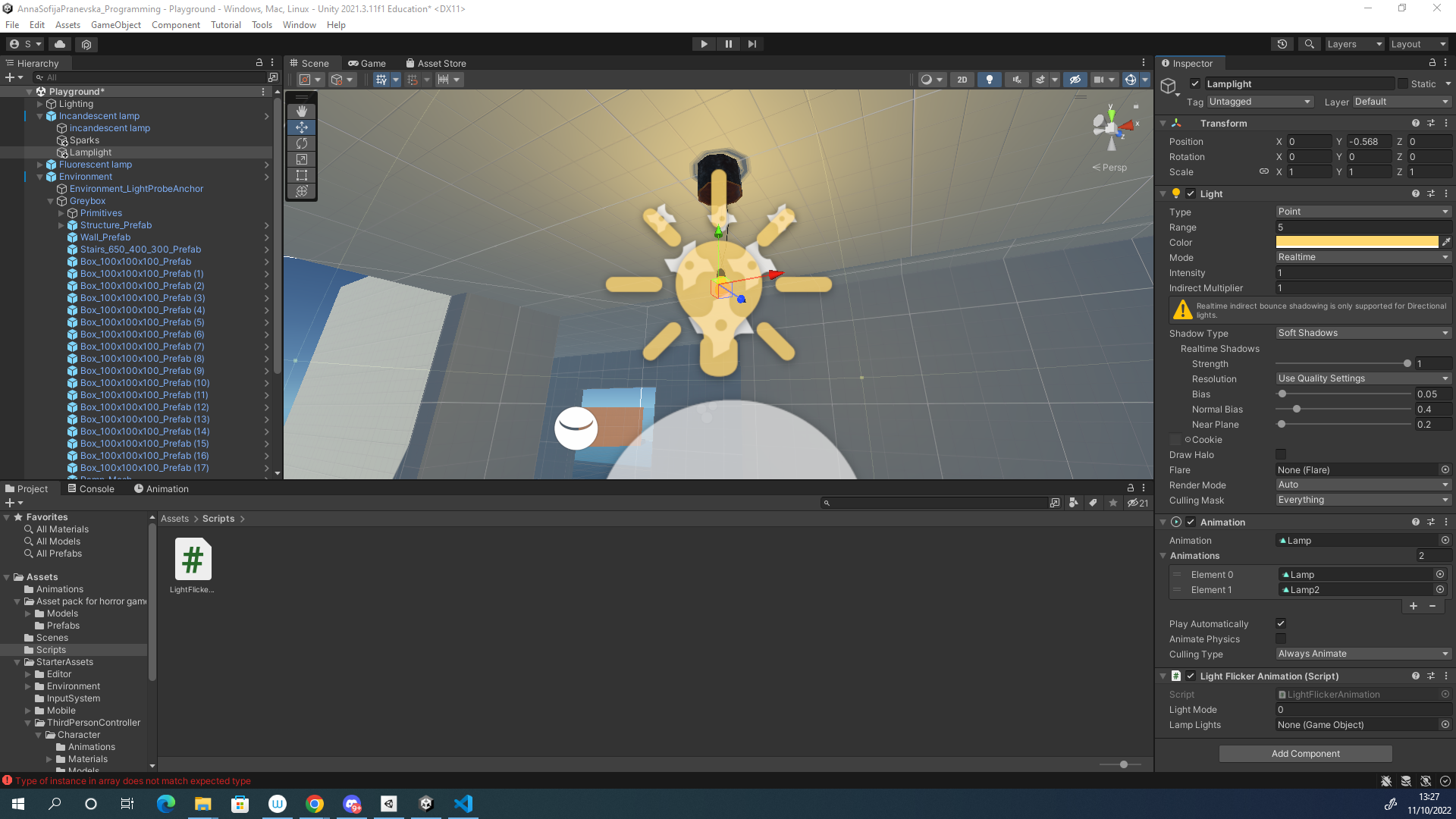This screenshot has width=1456, height=819.
Task: Click the Step frame button
Action: 752,44
